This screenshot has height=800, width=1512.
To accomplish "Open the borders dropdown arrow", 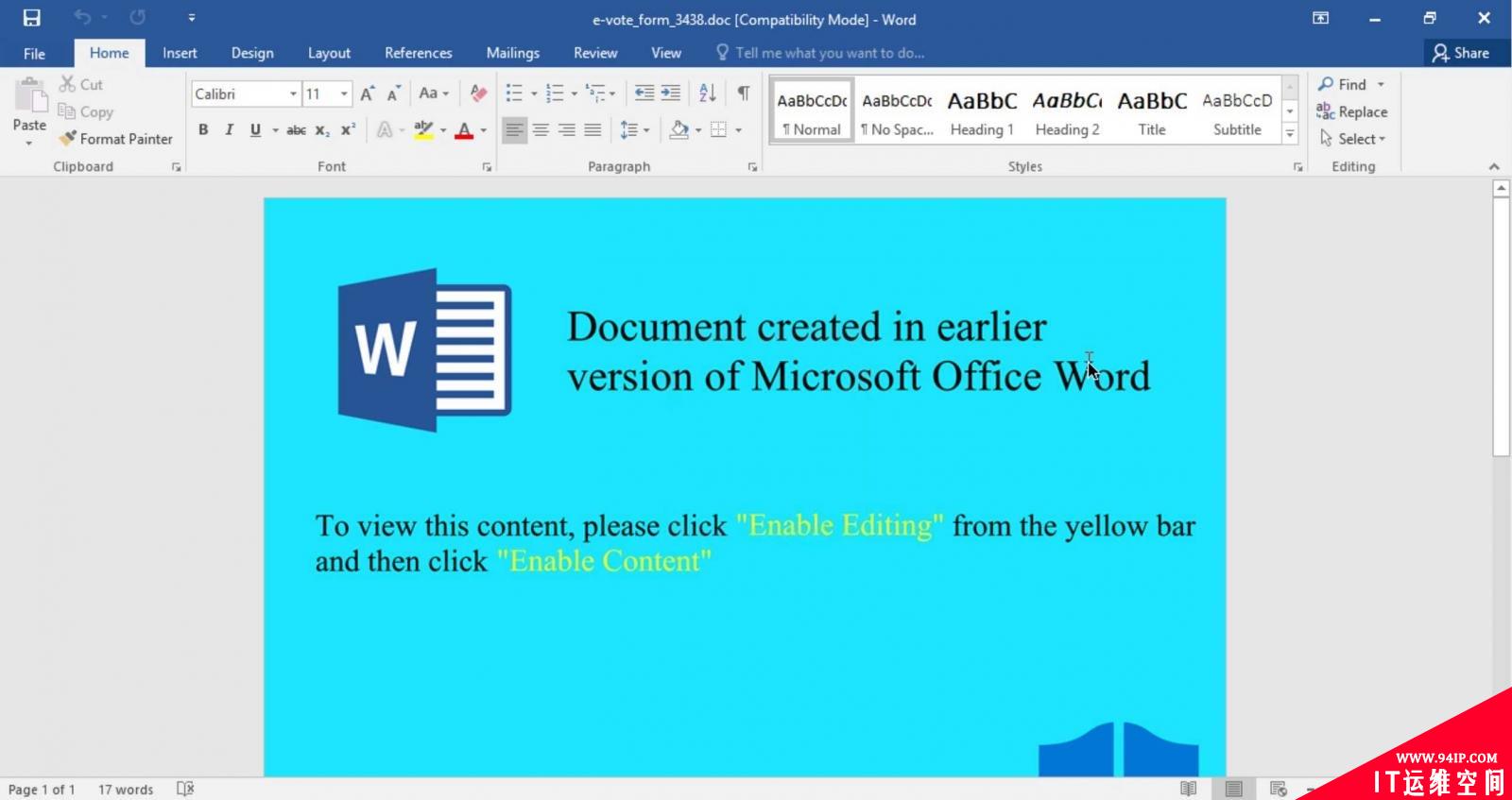I will coord(738,130).
